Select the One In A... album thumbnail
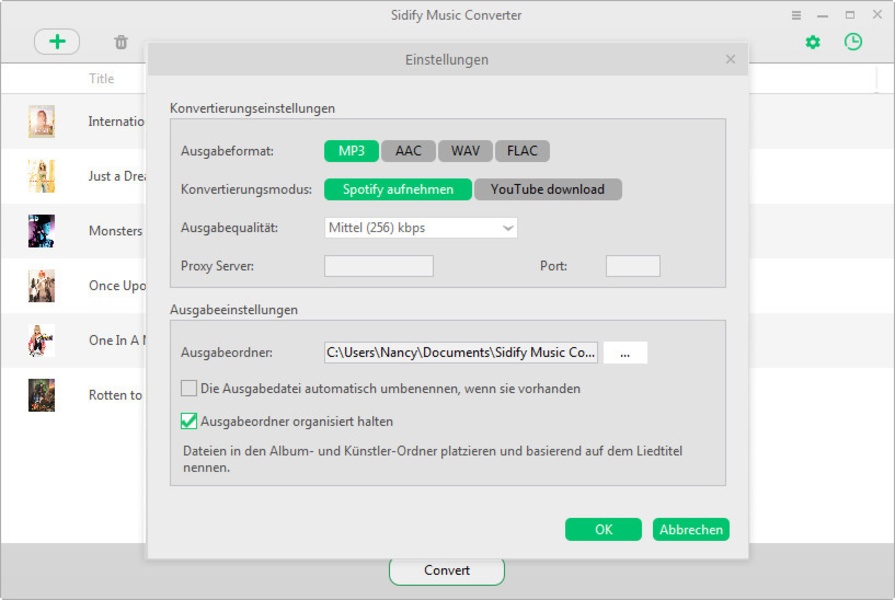This screenshot has height=600, width=895. (x=42, y=340)
